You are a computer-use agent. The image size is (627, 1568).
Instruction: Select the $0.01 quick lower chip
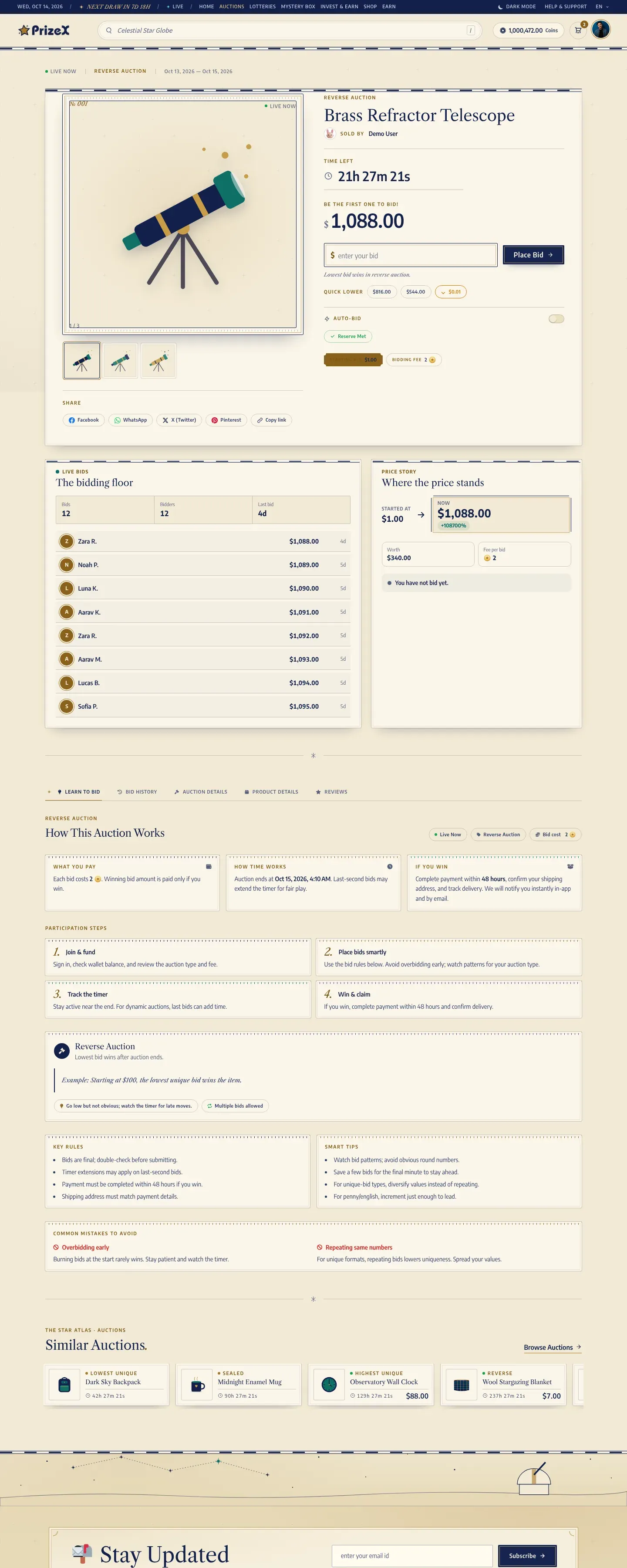point(451,292)
